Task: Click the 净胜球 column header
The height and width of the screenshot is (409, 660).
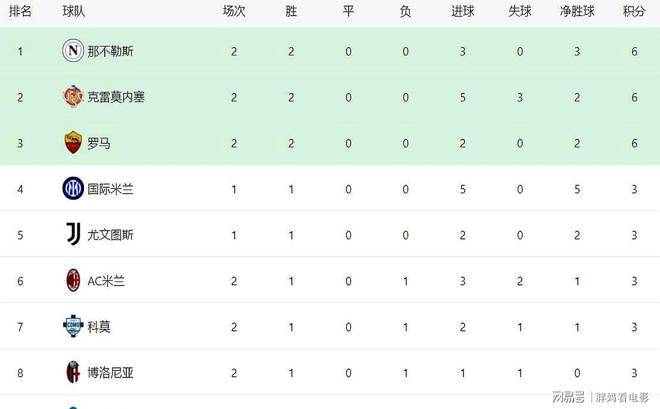Action: 576,11
